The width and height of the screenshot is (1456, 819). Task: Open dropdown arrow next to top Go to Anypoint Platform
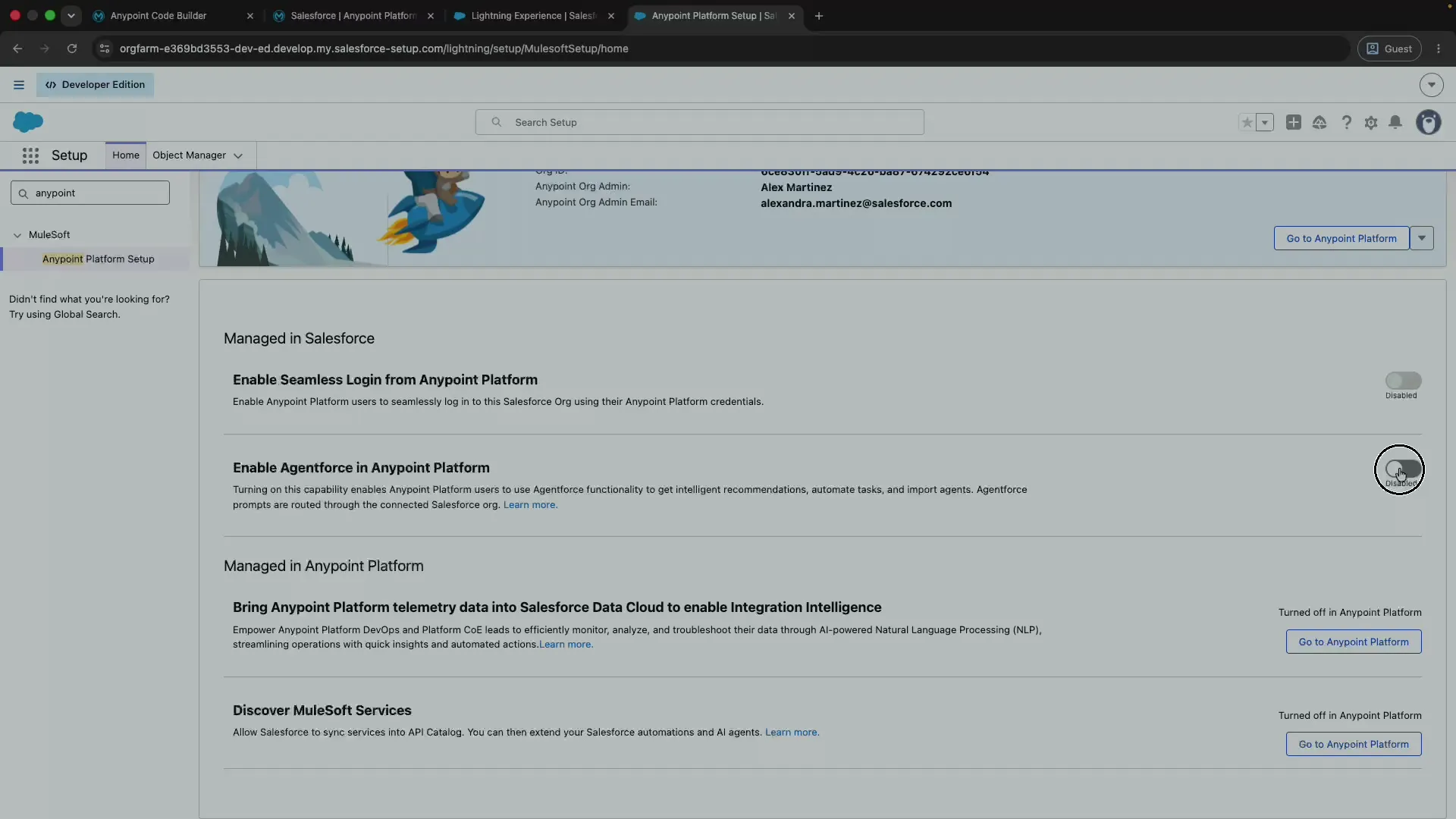[1422, 238]
